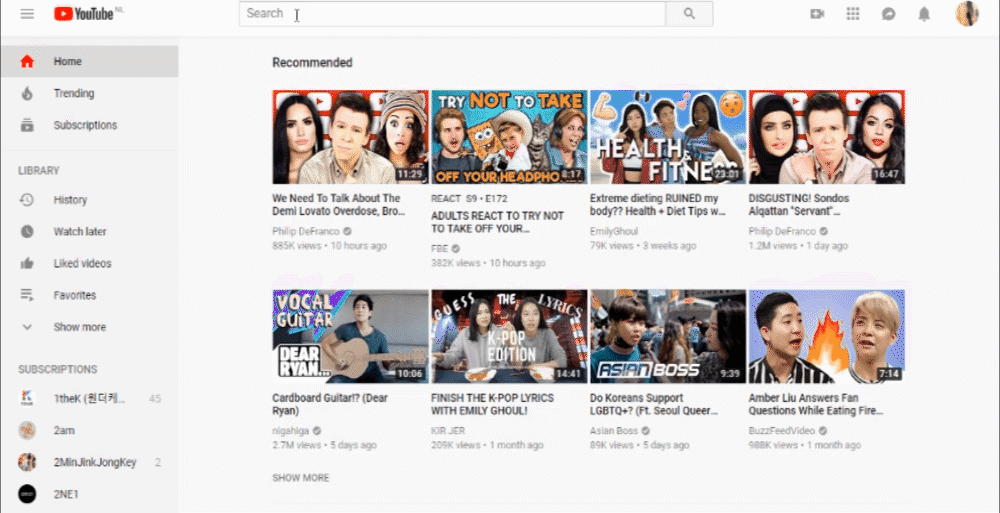Click title 'FINISH THE K-POP LYRICS WITH EMILY GHOUL!'
Viewport: 1000px width, 513px height.
click(492, 405)
